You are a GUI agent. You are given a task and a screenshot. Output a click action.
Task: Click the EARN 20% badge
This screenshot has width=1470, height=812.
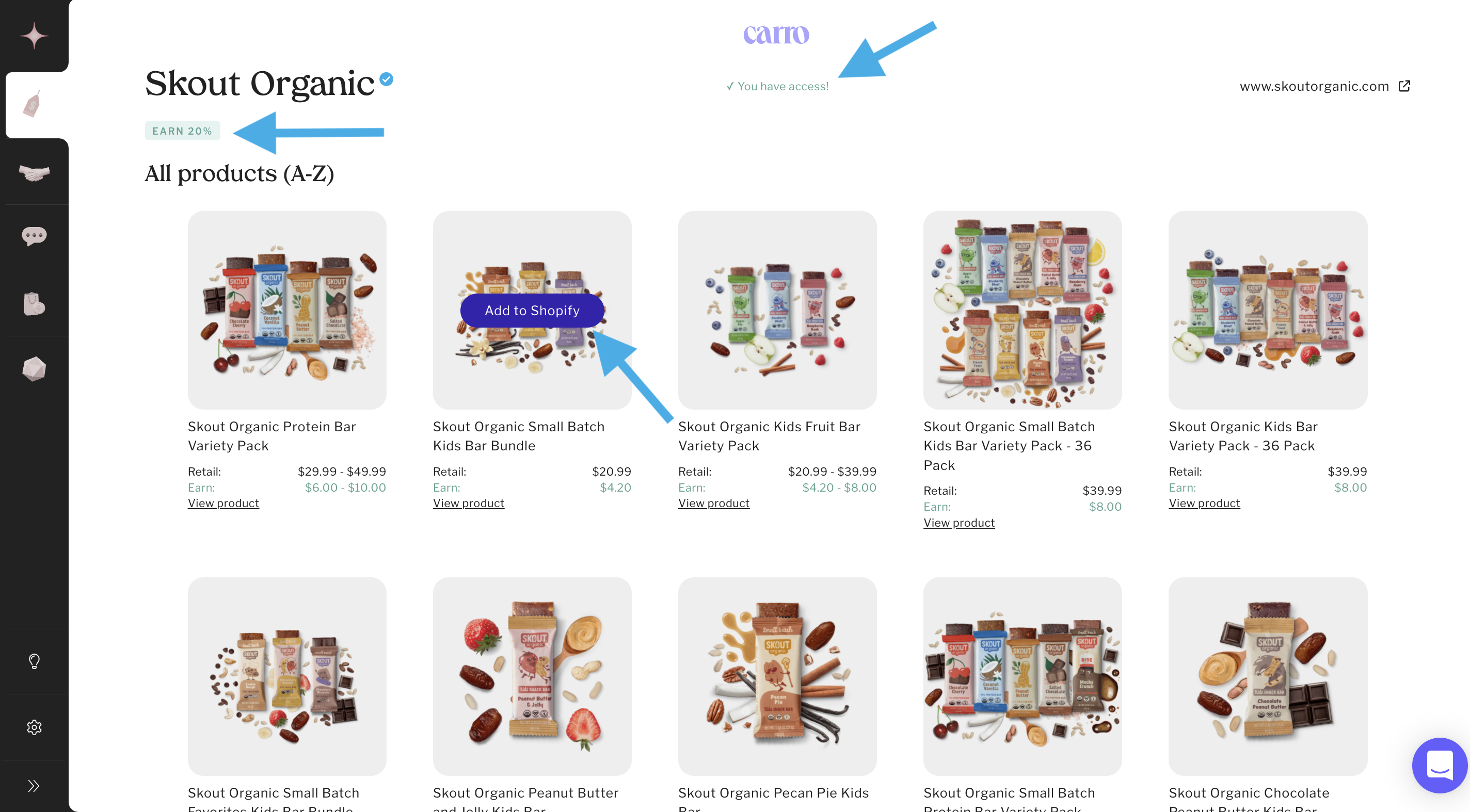(x=182, y=131)
